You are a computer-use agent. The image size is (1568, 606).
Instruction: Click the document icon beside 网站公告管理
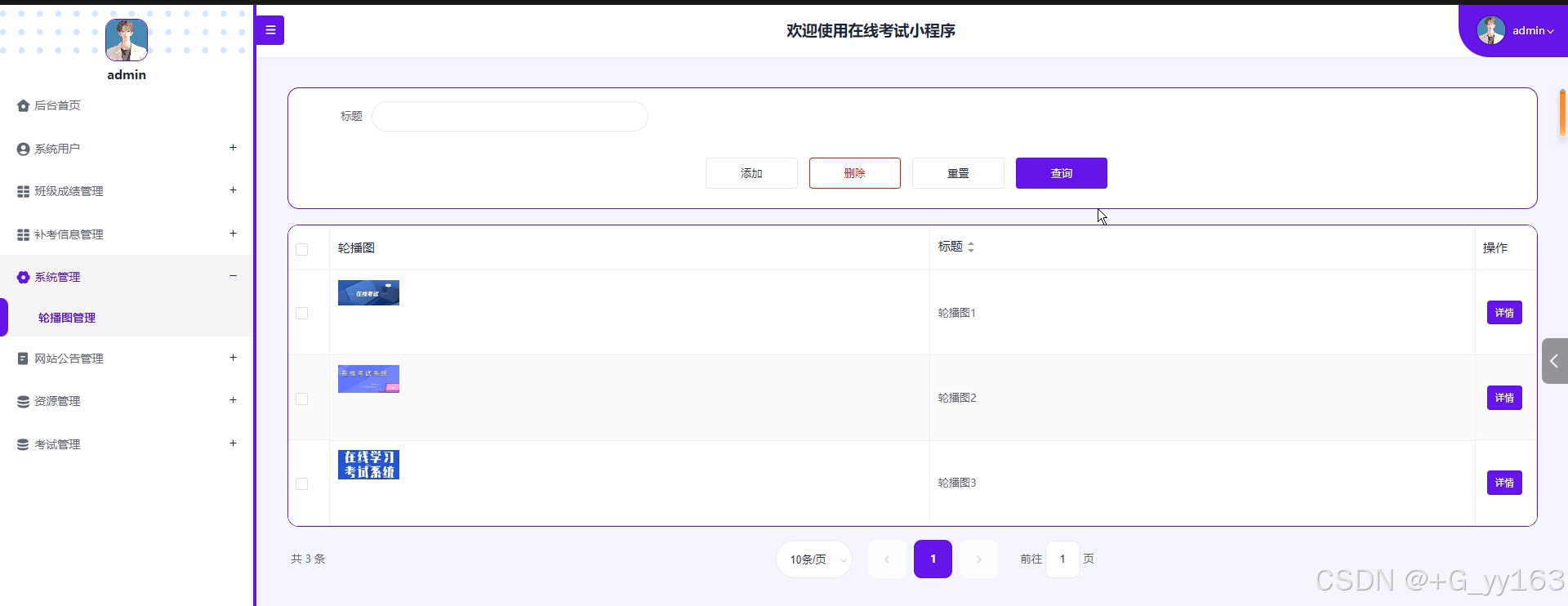point(23,359)
